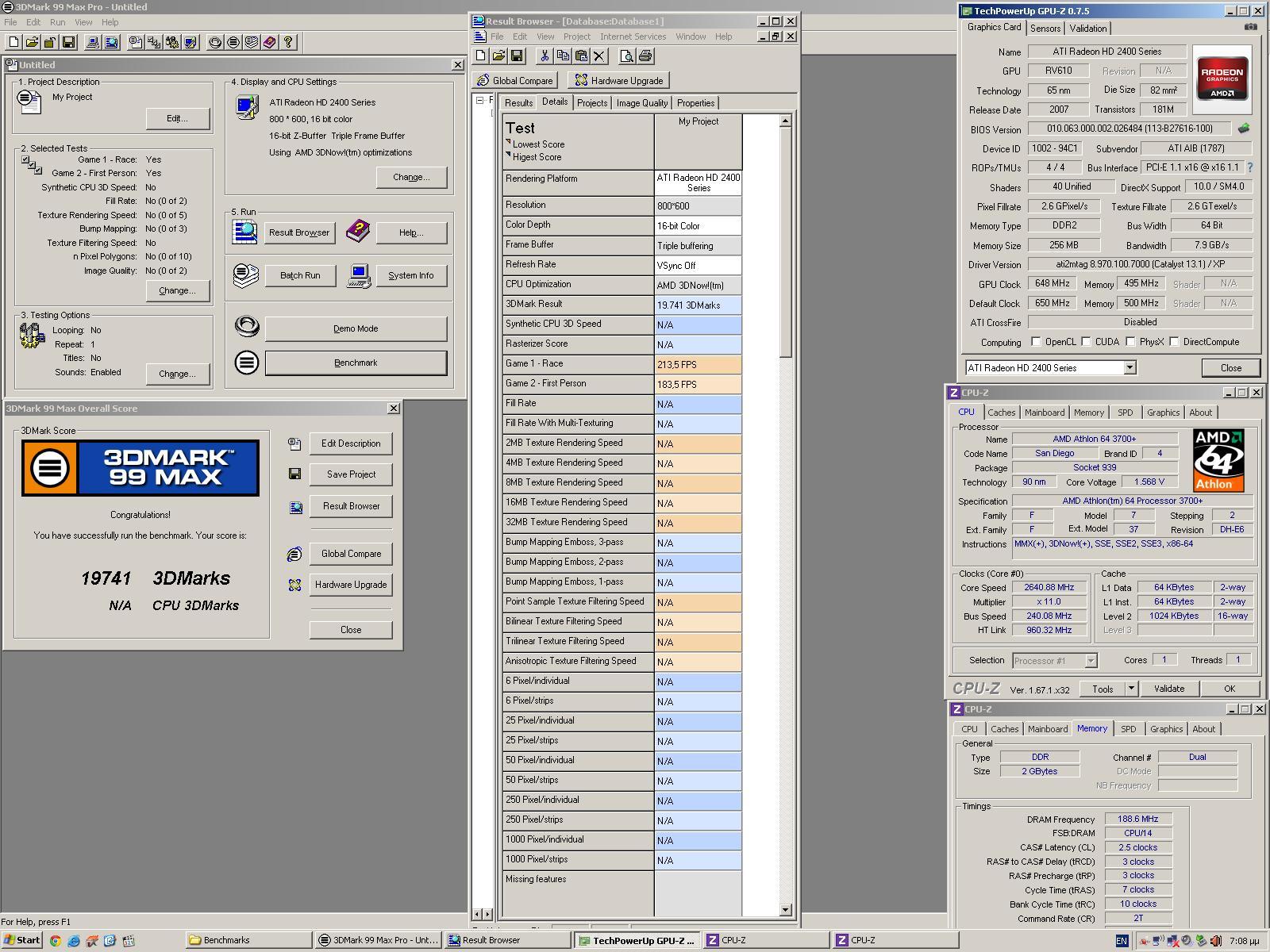
Task: Click question mark icon in 3DMark toolbar
Action: pyautogui.click(x=288, y=42)
